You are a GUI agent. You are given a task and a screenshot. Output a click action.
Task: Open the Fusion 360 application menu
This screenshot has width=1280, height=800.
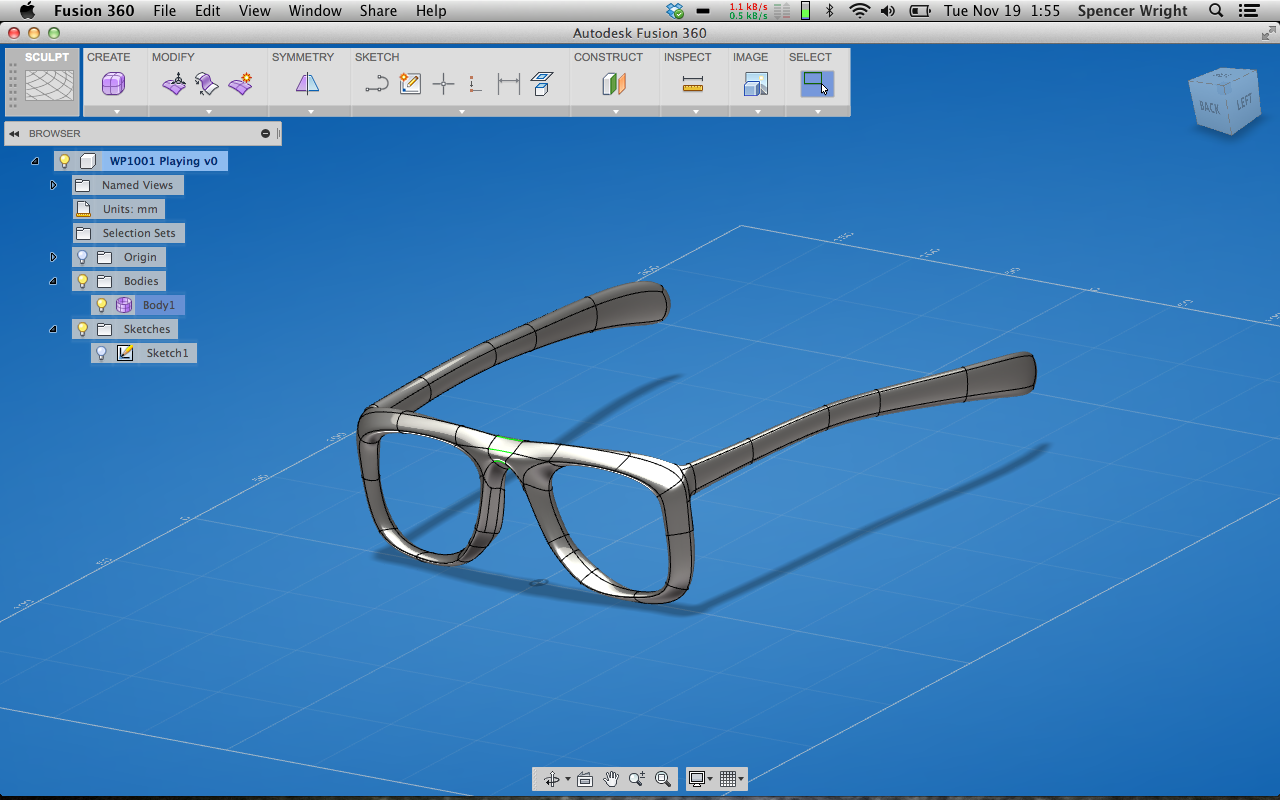[x=94, y=11]
